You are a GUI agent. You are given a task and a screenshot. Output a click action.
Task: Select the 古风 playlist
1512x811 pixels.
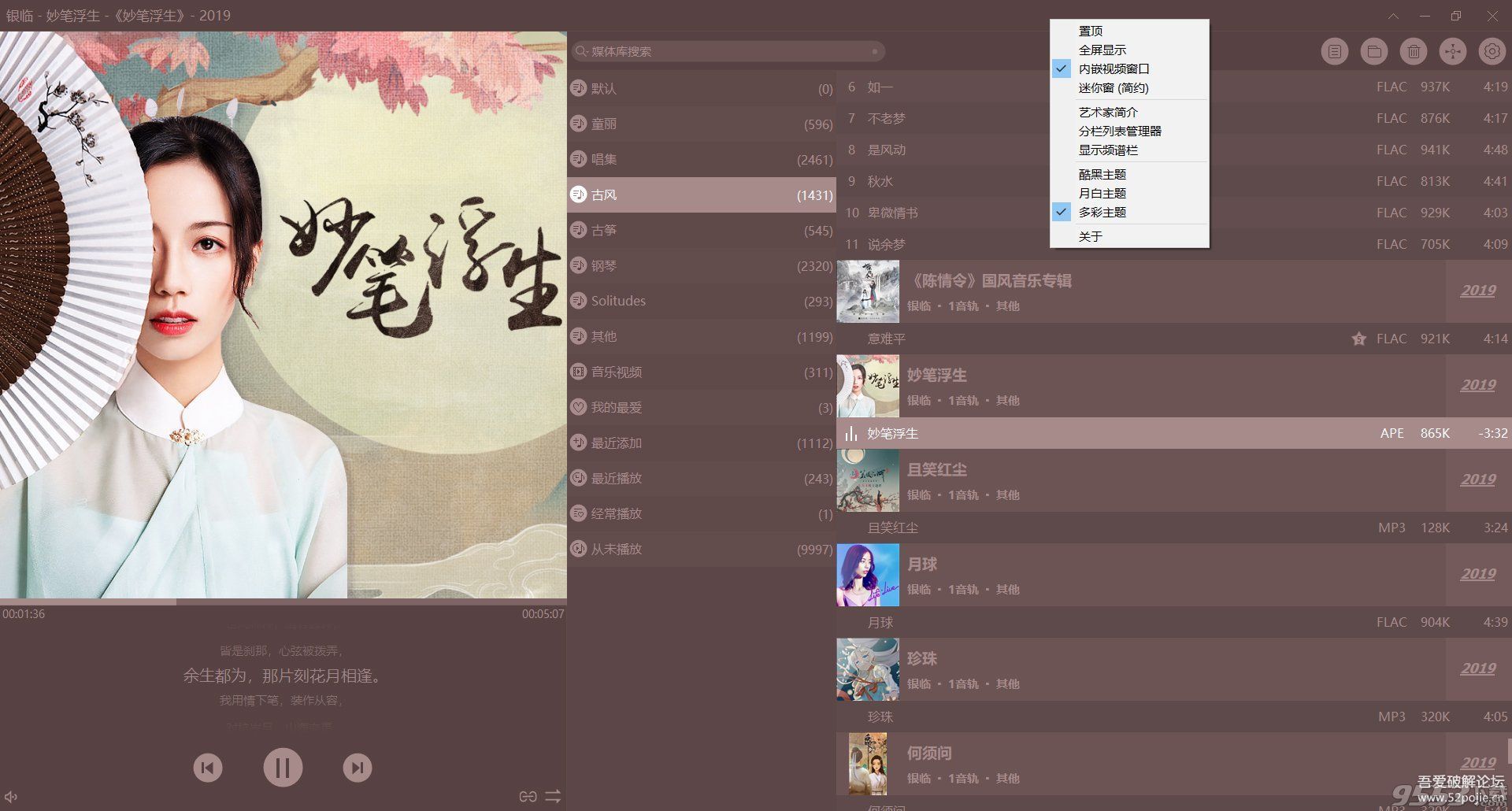[x=702, y=194]
